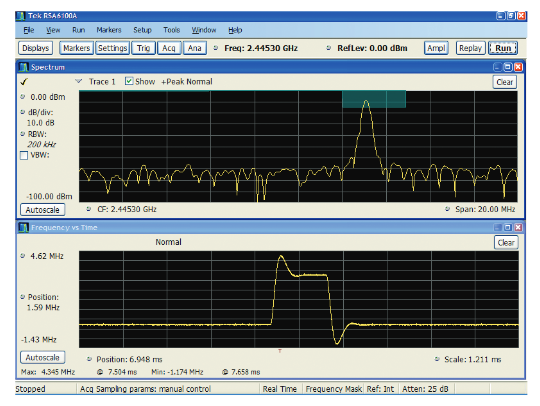The height and width of the screenshot is (406, 540).
Task: Click the knob icon next to Span
Action: pyautogui.click(x=447, y=209)
